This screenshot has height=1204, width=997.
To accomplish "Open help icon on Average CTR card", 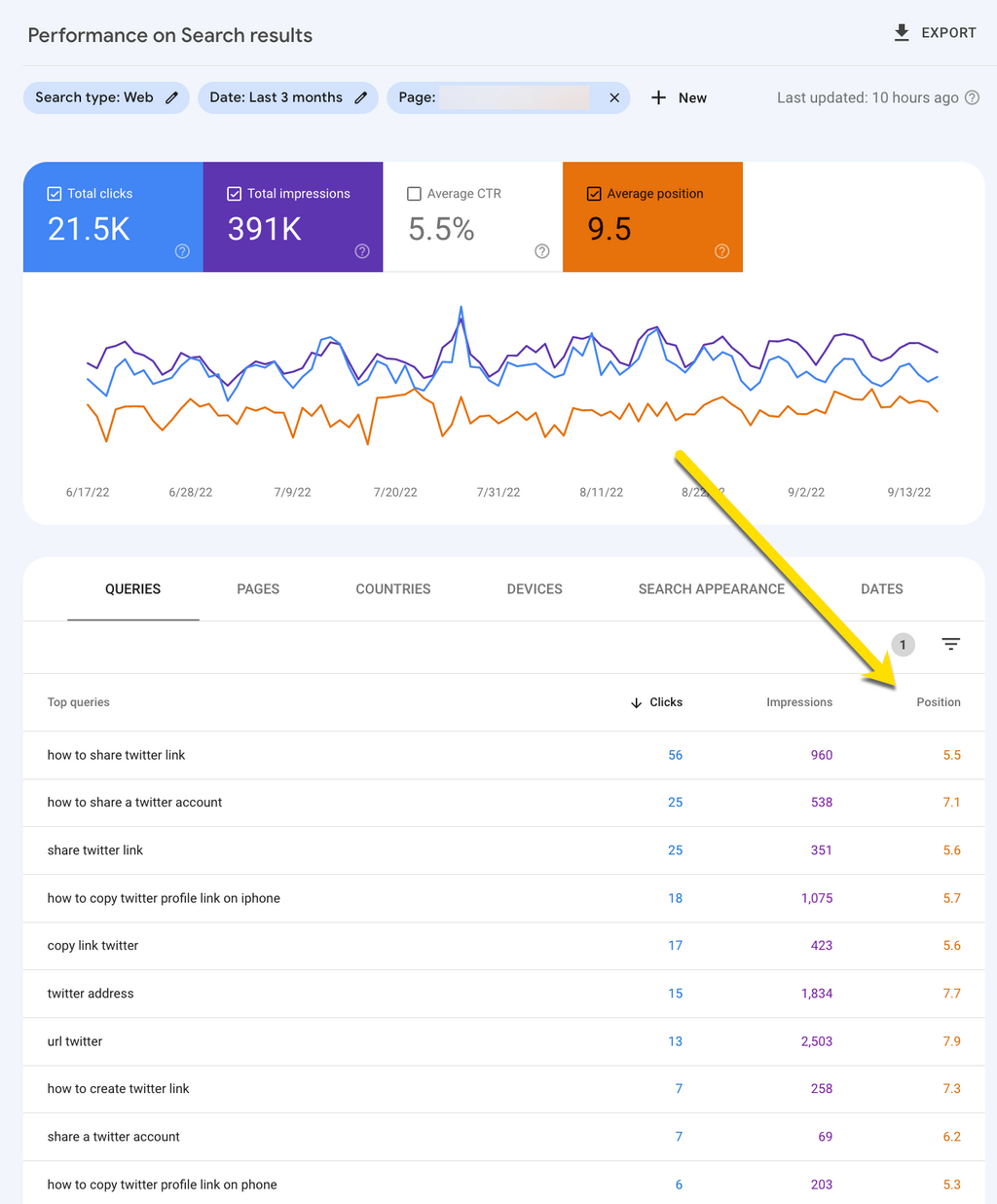I will (x=542, y=251).
